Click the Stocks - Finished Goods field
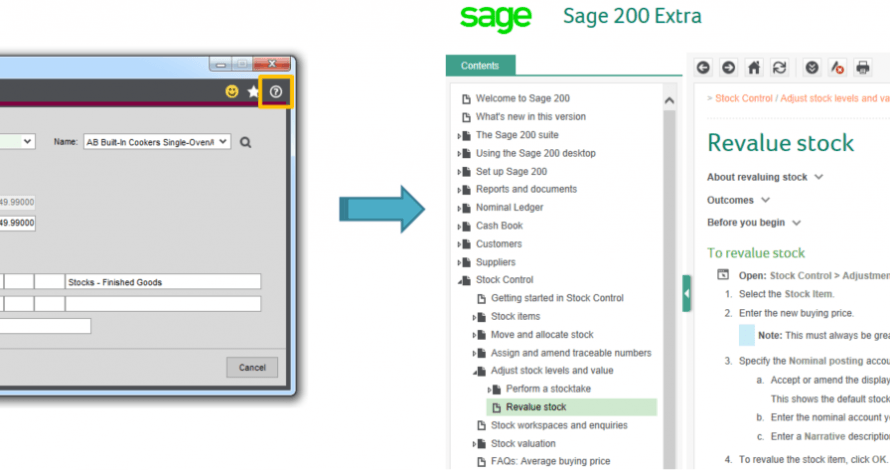Image resolution: width=890 pixels, height=470 pixels. click(x=163, y=282)
